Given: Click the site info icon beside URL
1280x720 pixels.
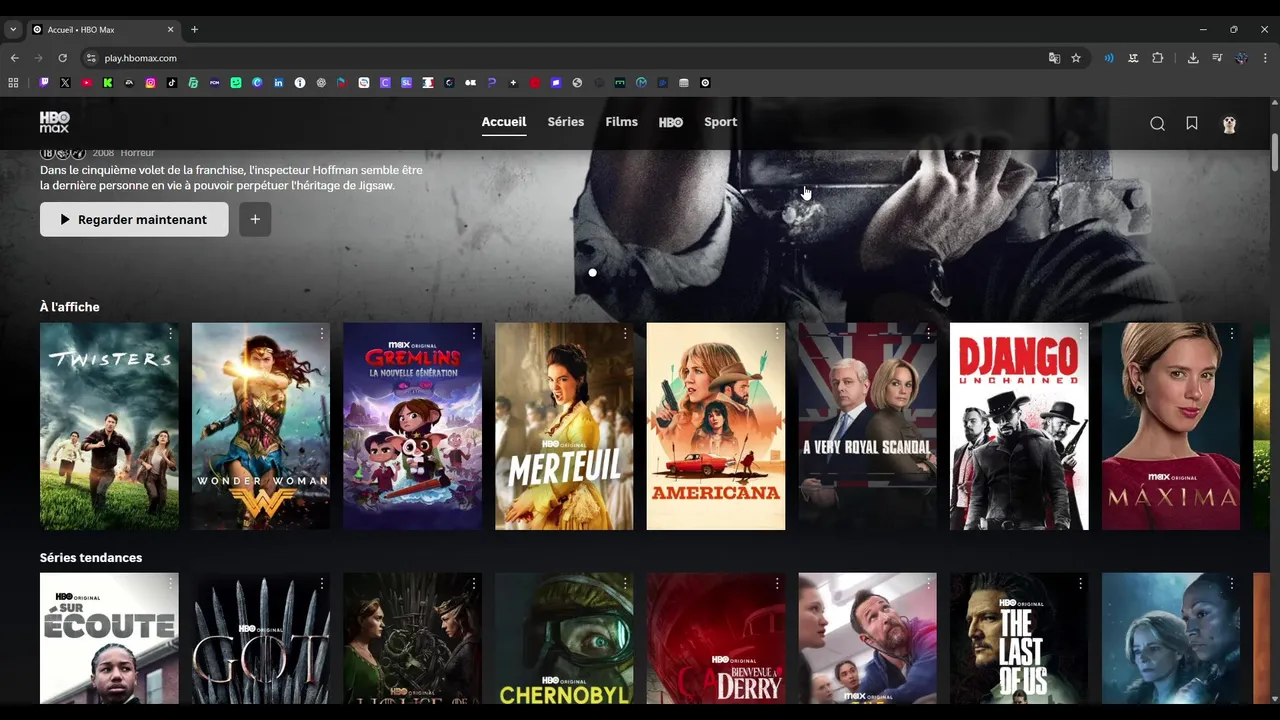Looking at the screenshot, I should [91, 58].
